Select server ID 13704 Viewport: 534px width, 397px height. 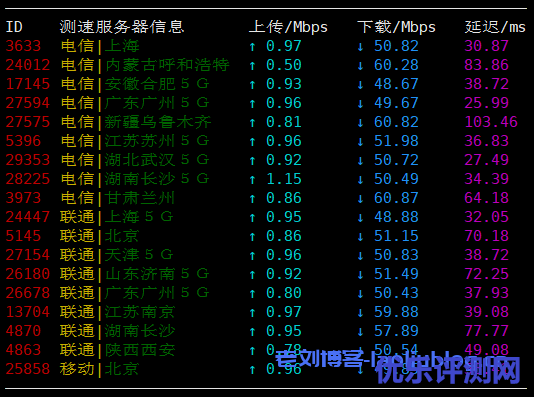click(28, 312)
